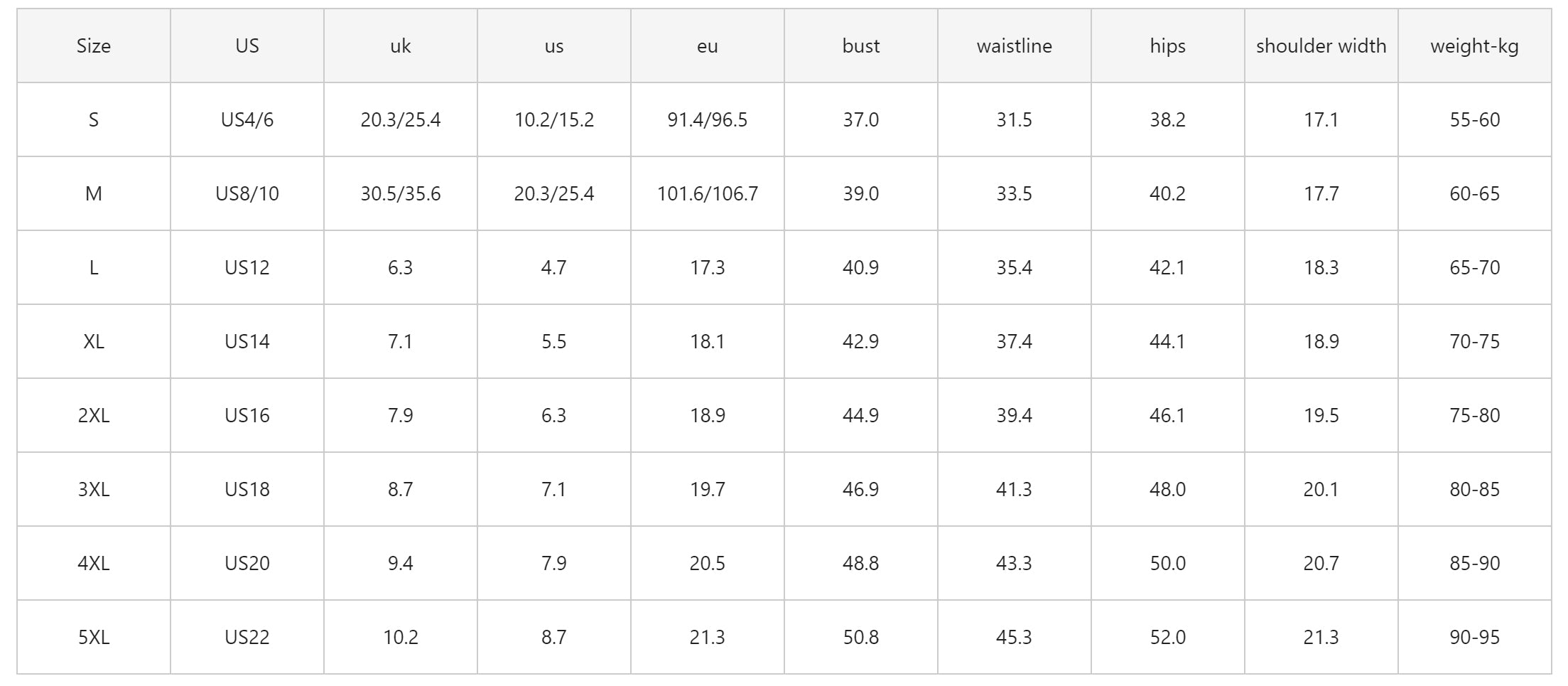Click the Size column header
The width and height of the screenshot is (1568, 686).
click(94, 46)
